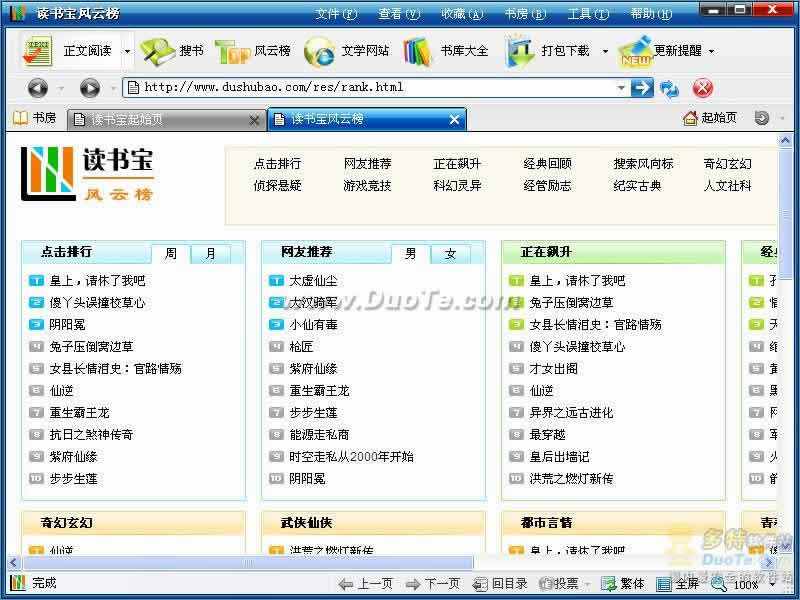Click 回目录 back to contents

click(x=500, y=583)
